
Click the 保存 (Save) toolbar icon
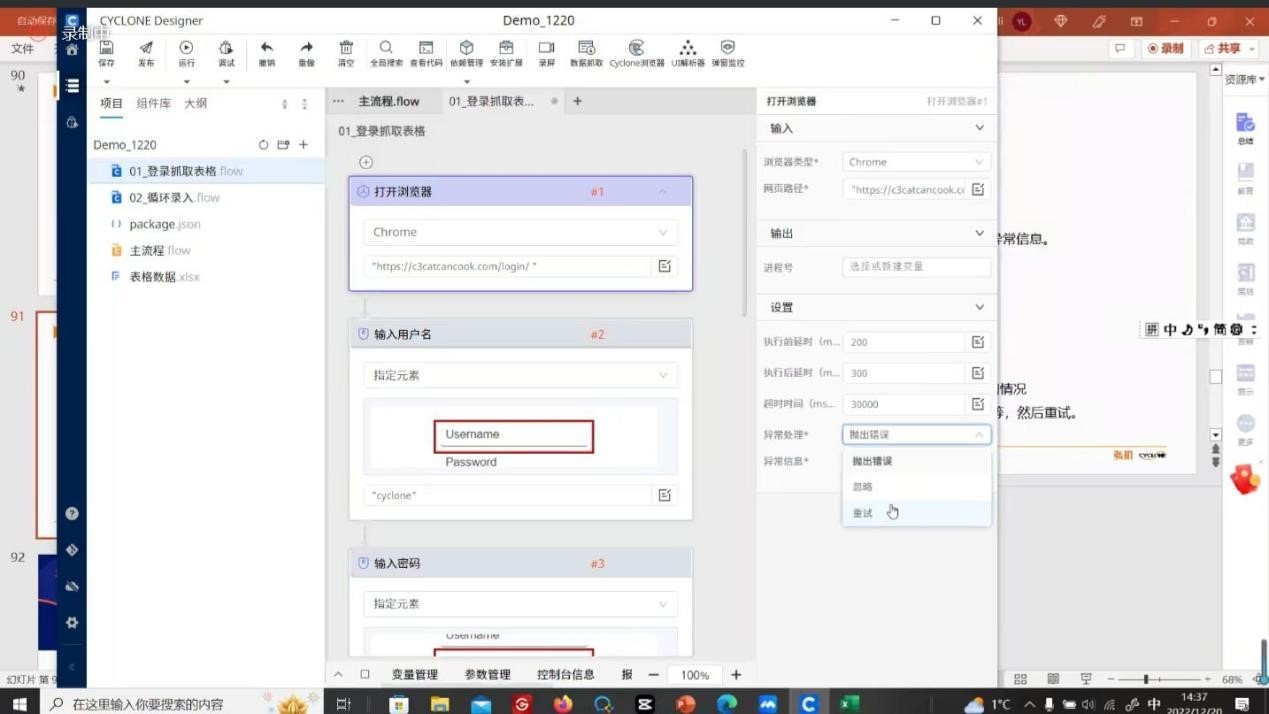106,52
